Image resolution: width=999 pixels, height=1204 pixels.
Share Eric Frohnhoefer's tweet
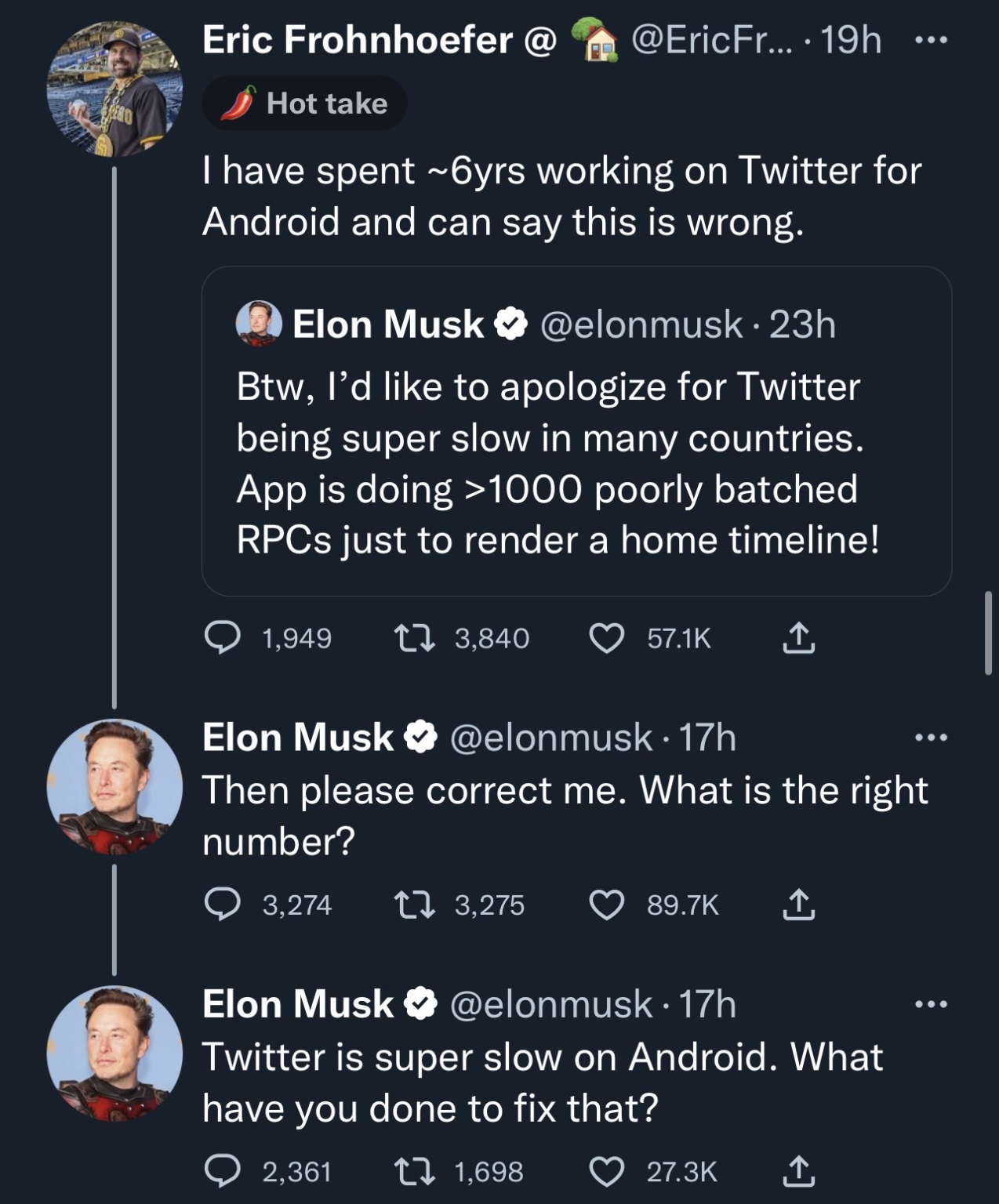tap(798, 638)
